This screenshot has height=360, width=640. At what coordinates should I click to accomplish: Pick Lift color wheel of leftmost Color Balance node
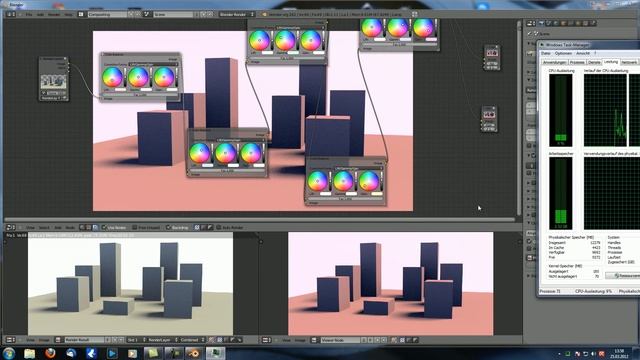[112, 77]
